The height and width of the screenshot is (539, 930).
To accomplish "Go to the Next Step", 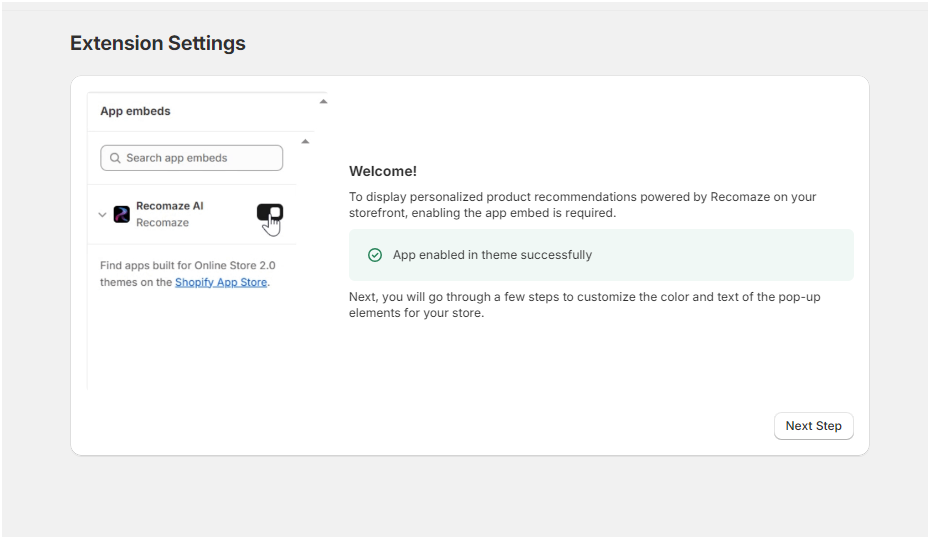I will coord(813,426).
